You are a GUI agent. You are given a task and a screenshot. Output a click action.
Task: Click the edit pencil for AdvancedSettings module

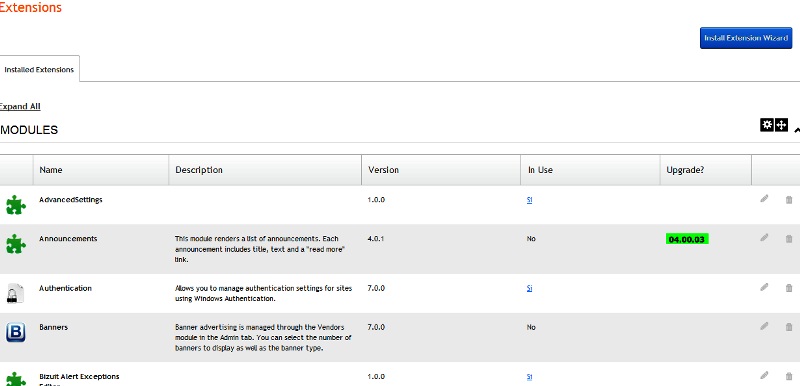coord(764,199)
